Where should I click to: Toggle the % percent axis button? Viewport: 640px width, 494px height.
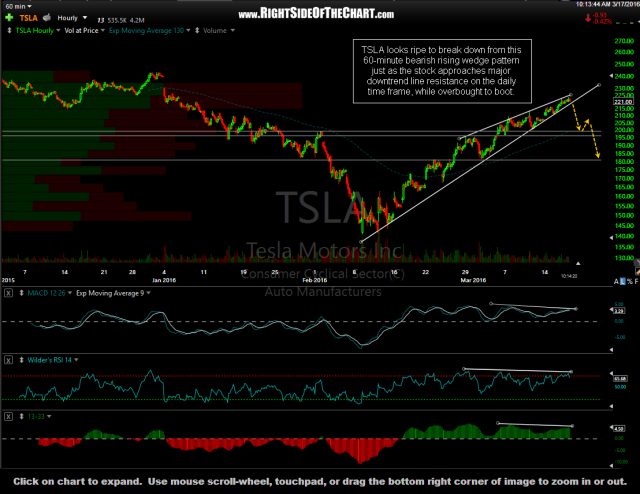click(x=629, y=282)
